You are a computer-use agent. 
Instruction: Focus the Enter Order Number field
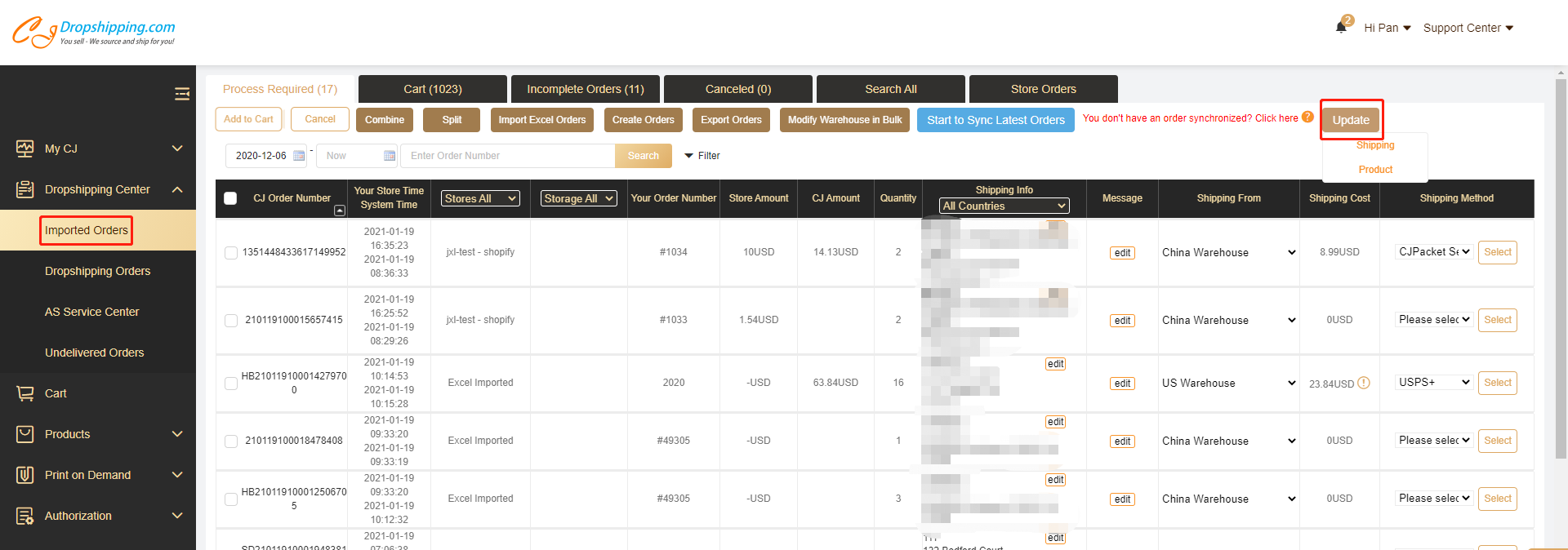pos(507,156)
